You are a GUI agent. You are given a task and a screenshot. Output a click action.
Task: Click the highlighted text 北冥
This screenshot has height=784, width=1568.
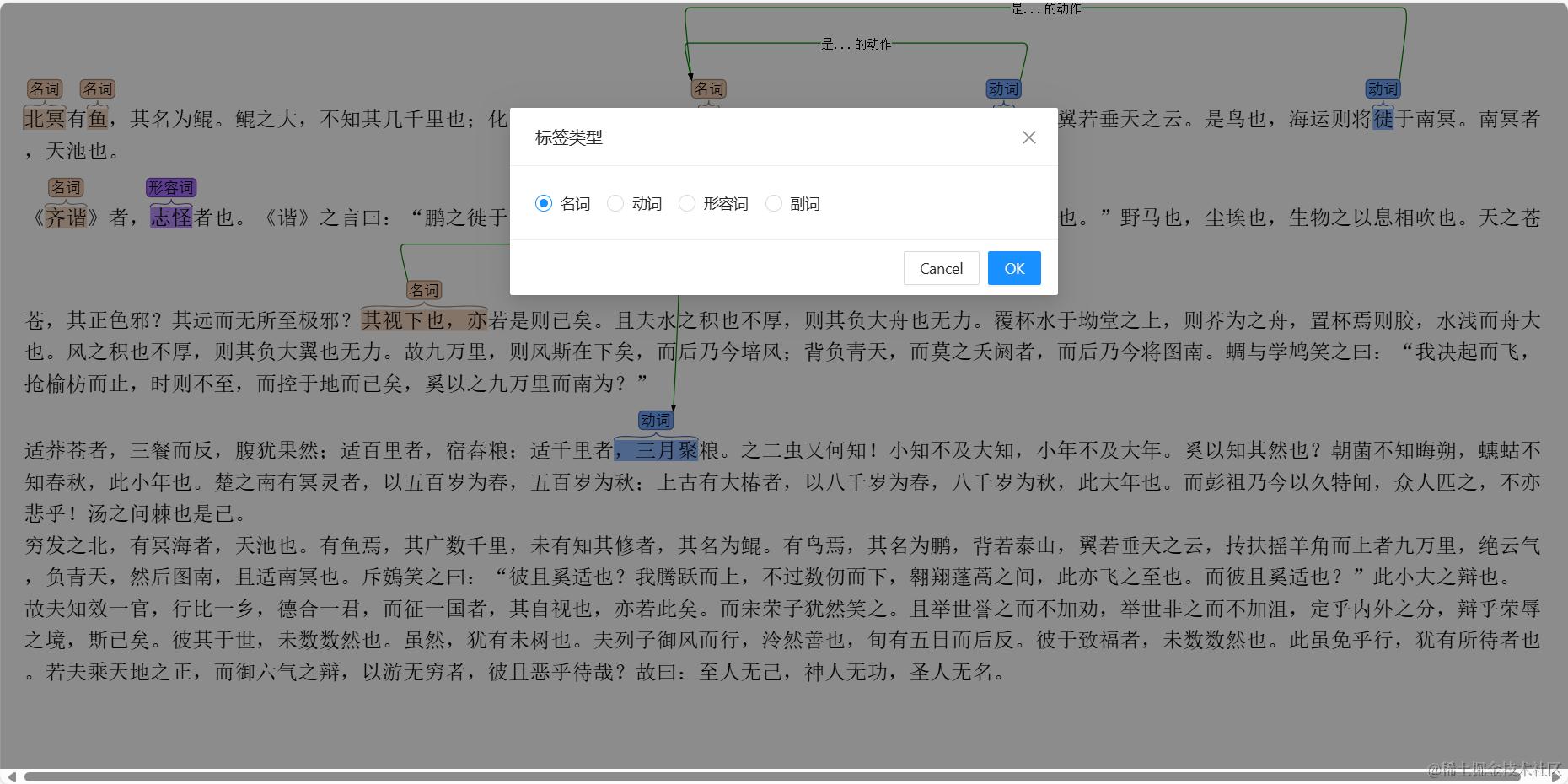coord(44,119)
